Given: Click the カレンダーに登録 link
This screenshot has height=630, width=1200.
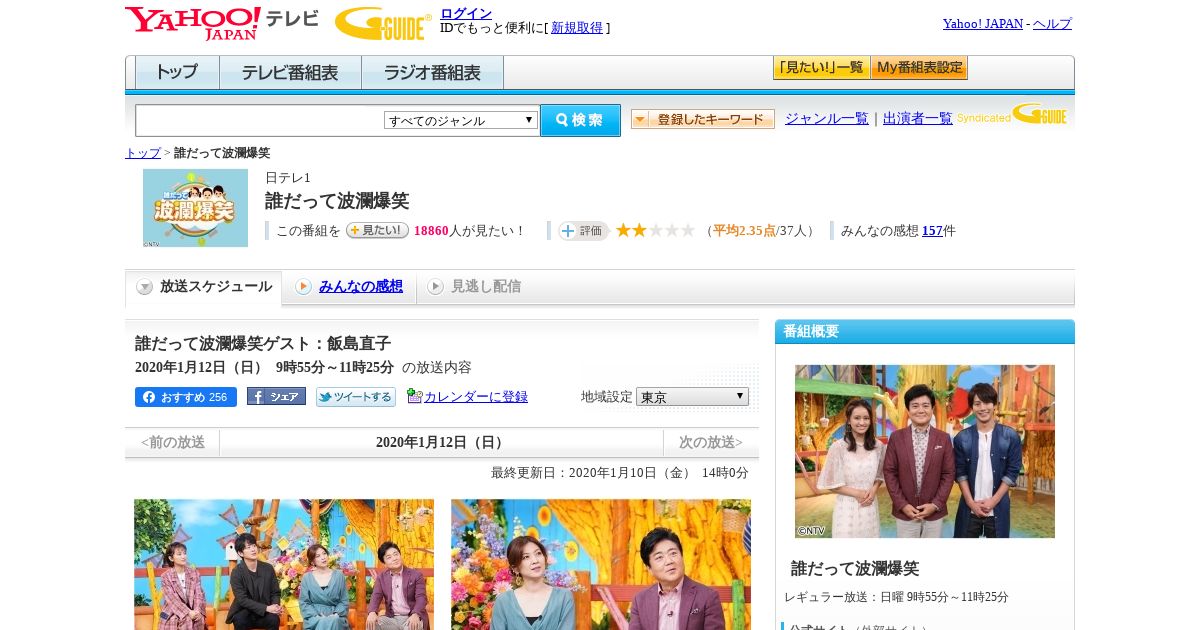Looking at the screenshot, I should pos(476,397).
